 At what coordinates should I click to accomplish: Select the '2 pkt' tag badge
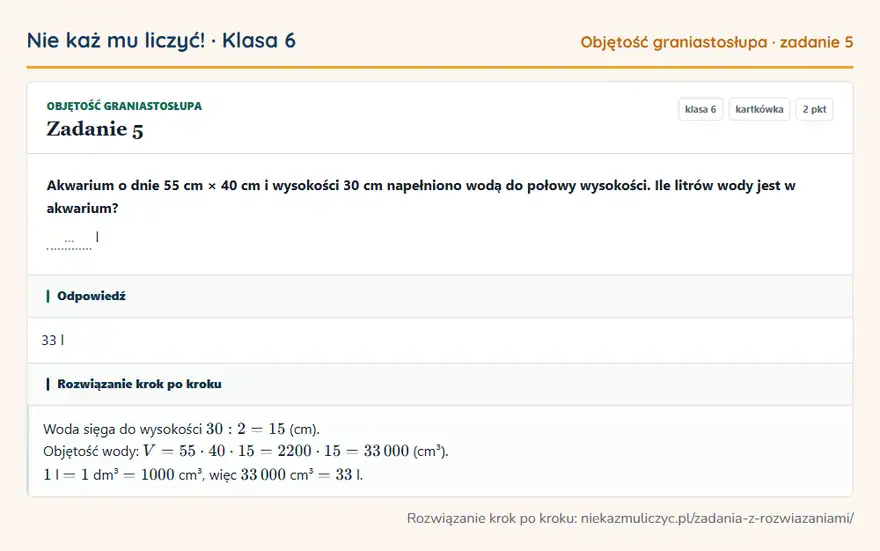pos(814,109)
